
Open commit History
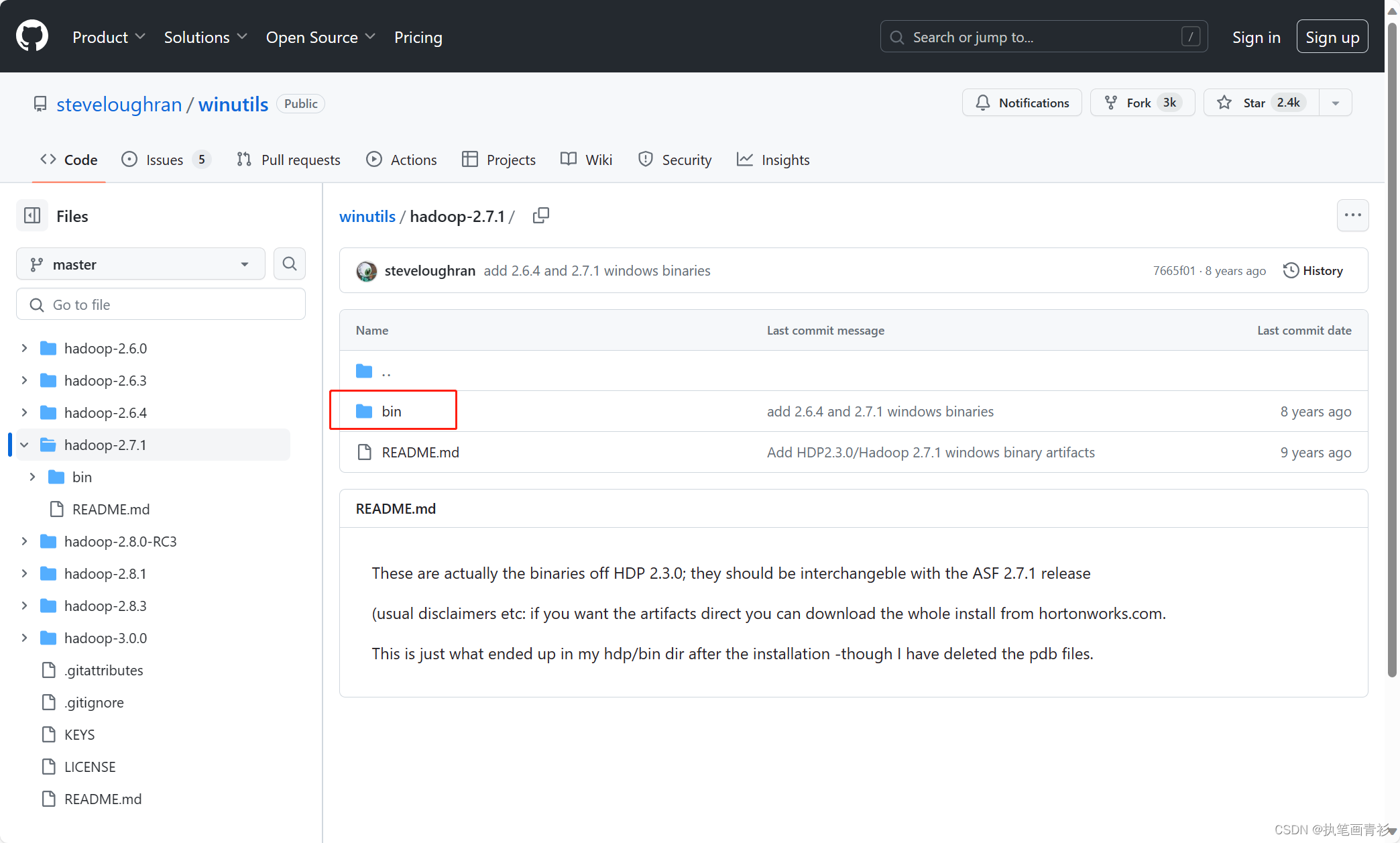coord(1313,270)
